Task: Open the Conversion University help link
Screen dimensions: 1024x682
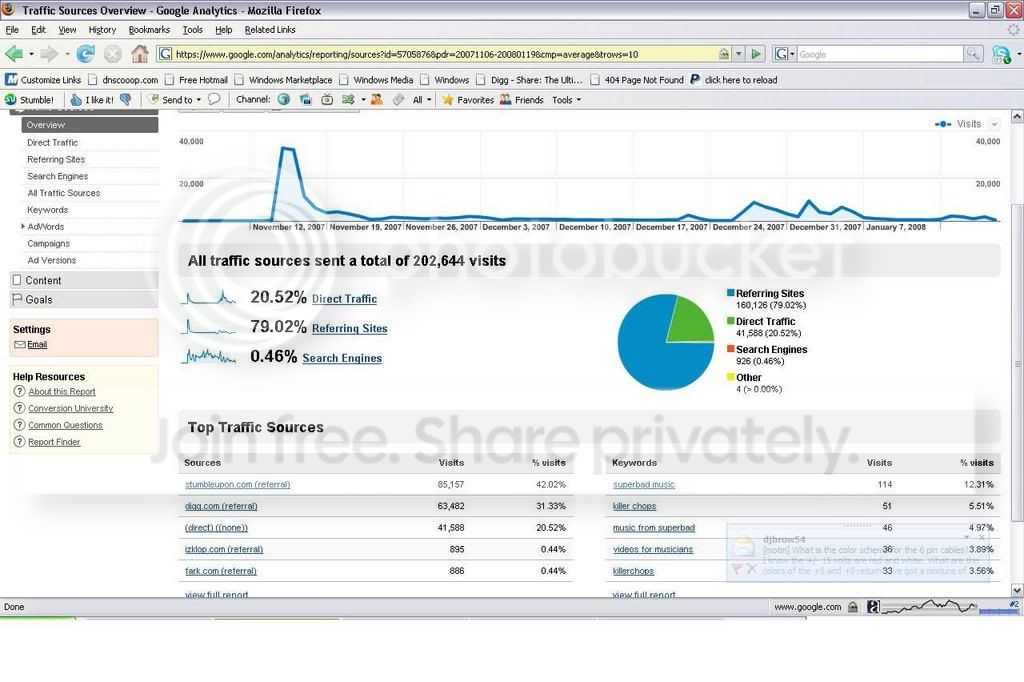Action: 71,408
